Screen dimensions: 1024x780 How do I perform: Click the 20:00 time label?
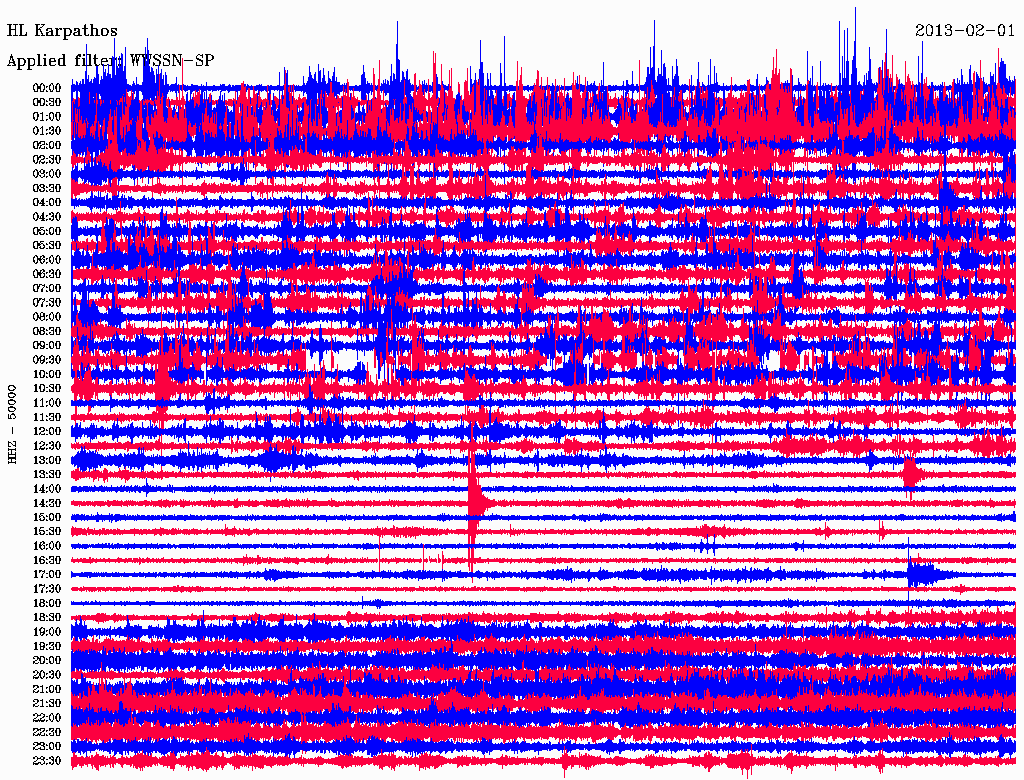47,661
